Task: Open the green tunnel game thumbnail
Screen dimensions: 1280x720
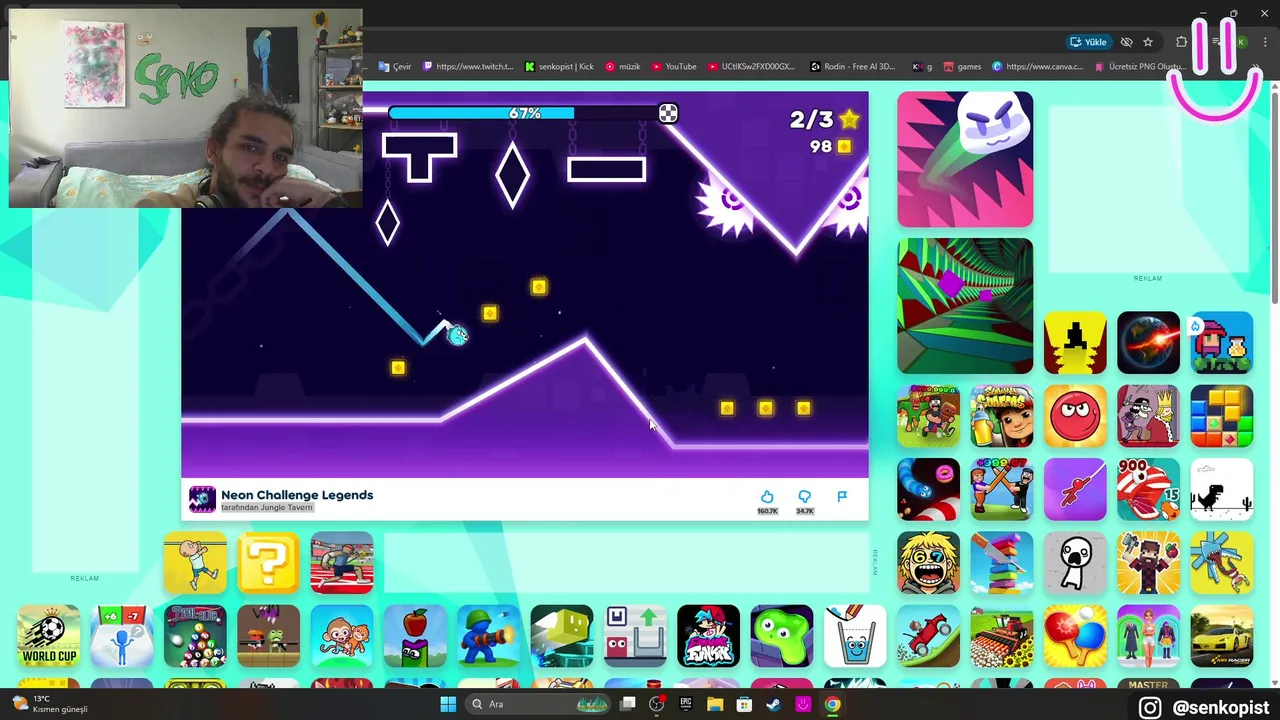Action: point(965,305)
